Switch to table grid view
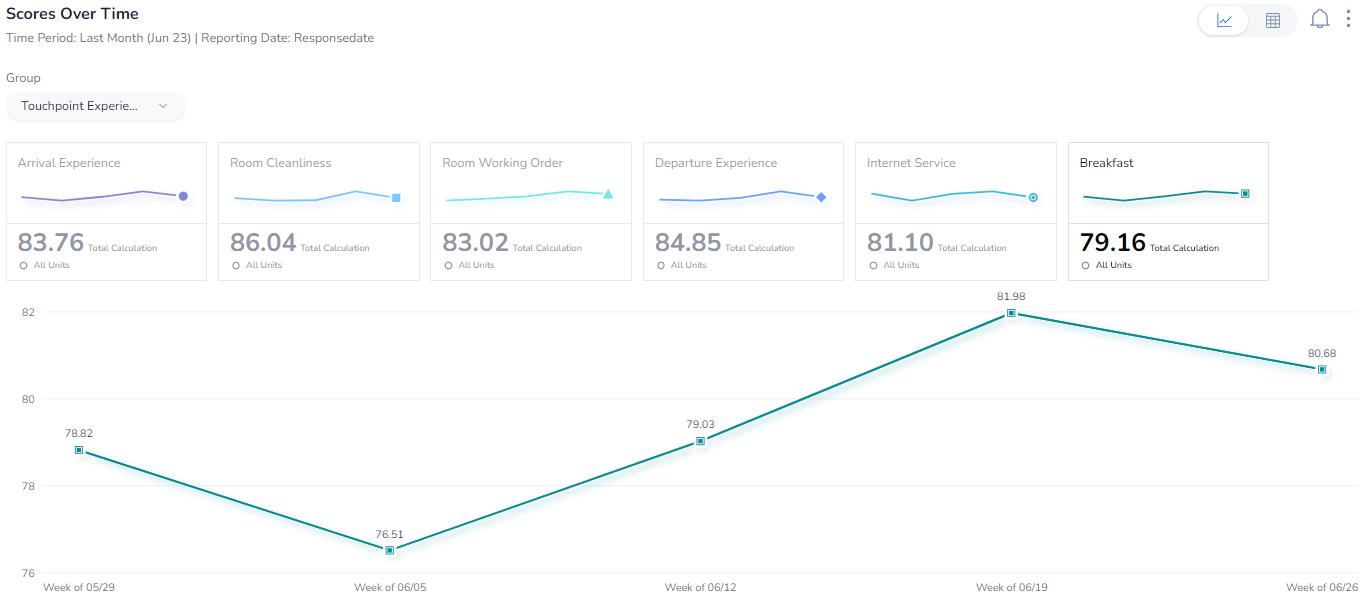The width and height of the screenshot is (1368, 599). (1273, 20)
